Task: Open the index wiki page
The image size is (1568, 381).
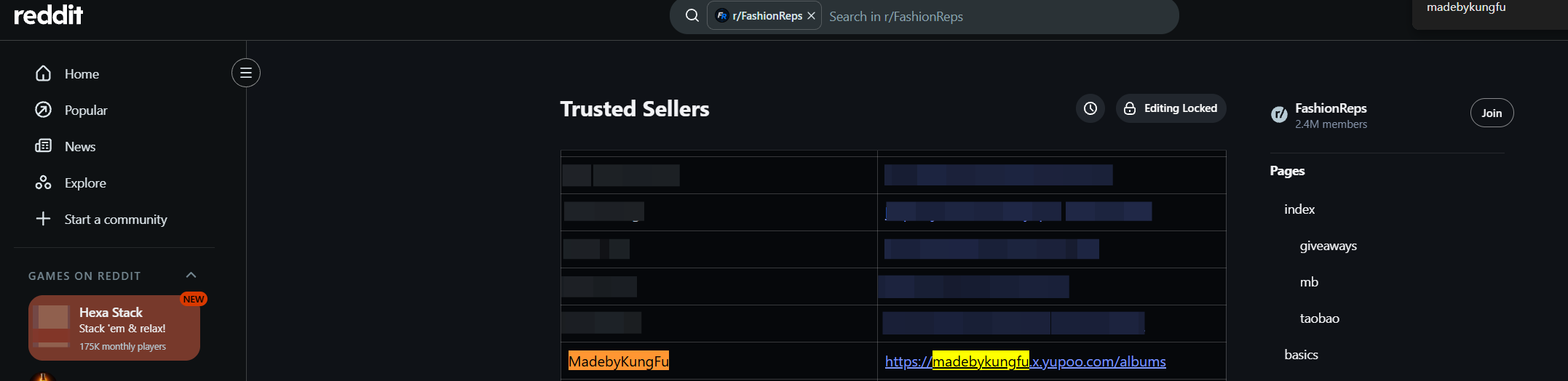Action: coord(1299,209)
